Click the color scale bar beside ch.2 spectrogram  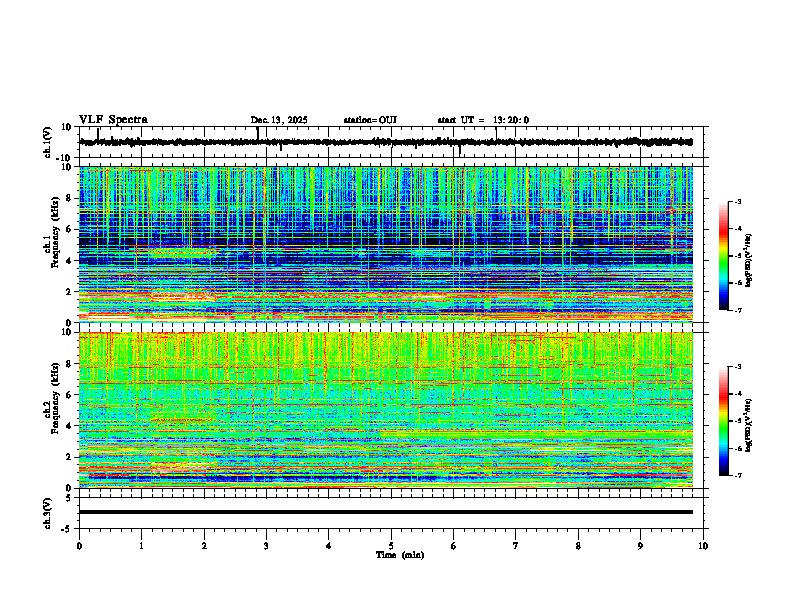tap(724, 421)
